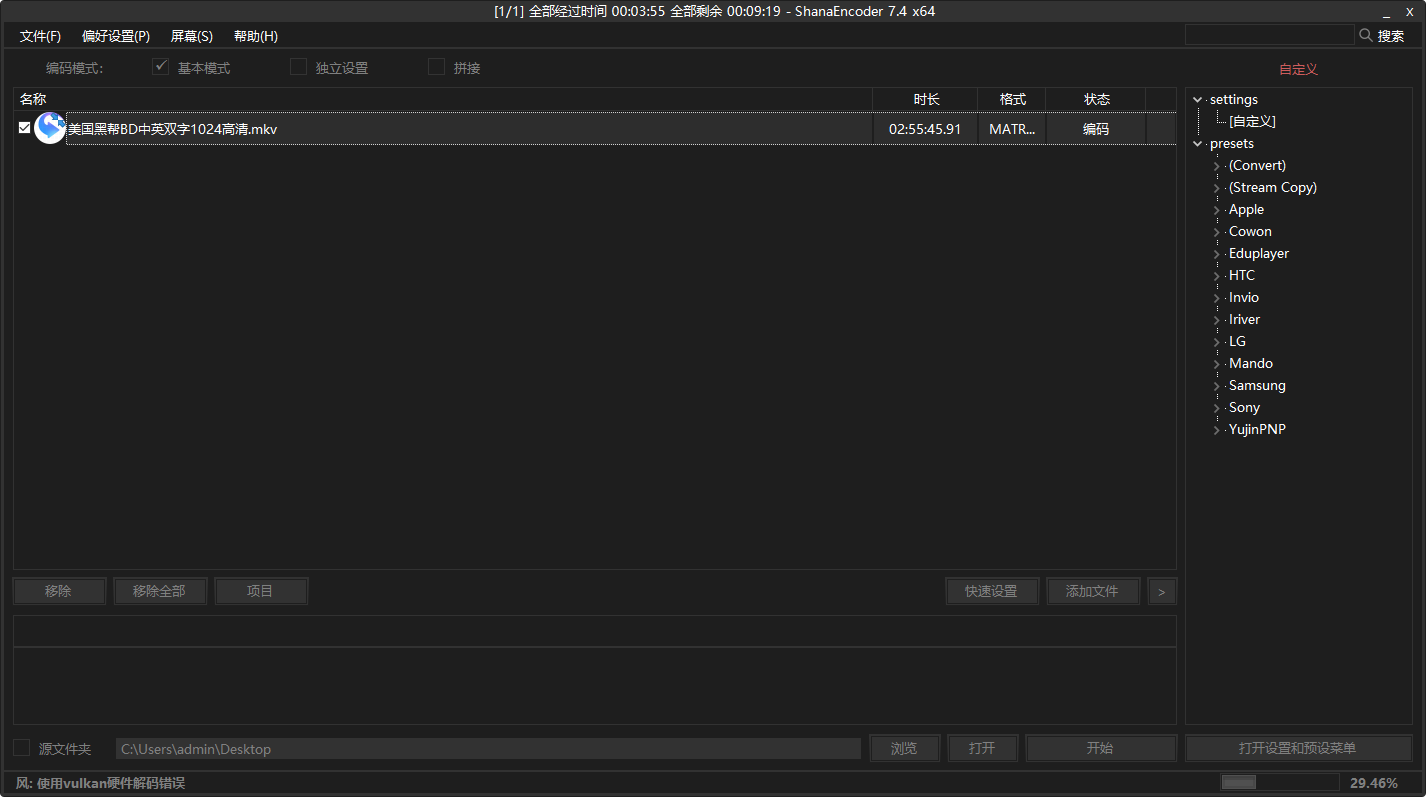Click the vulkan 硬件解码错误 status message

tap(100, 783)
